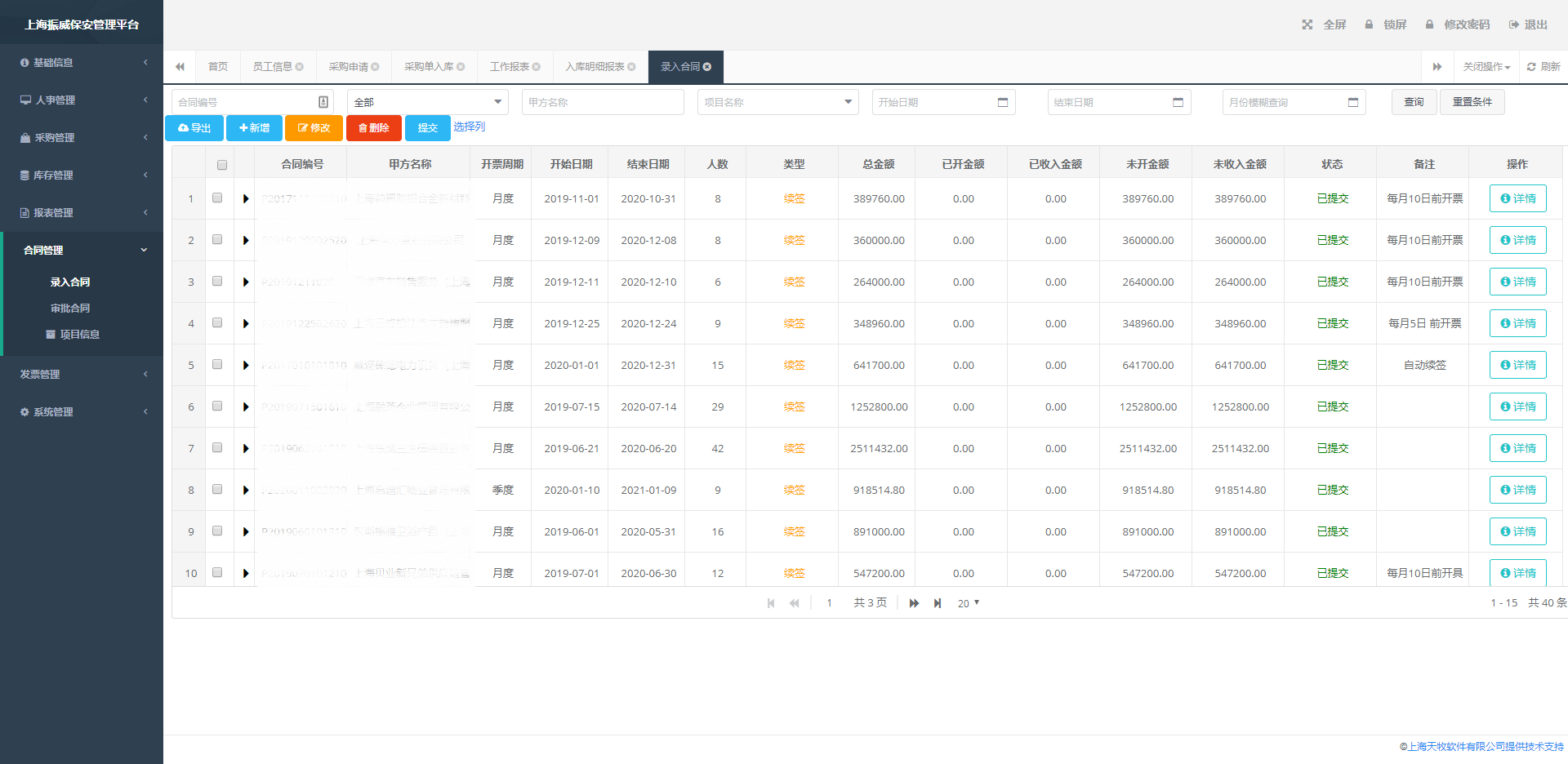
Task: Click the 甲方名称 search input field
Action: click(x=602, y=102)
